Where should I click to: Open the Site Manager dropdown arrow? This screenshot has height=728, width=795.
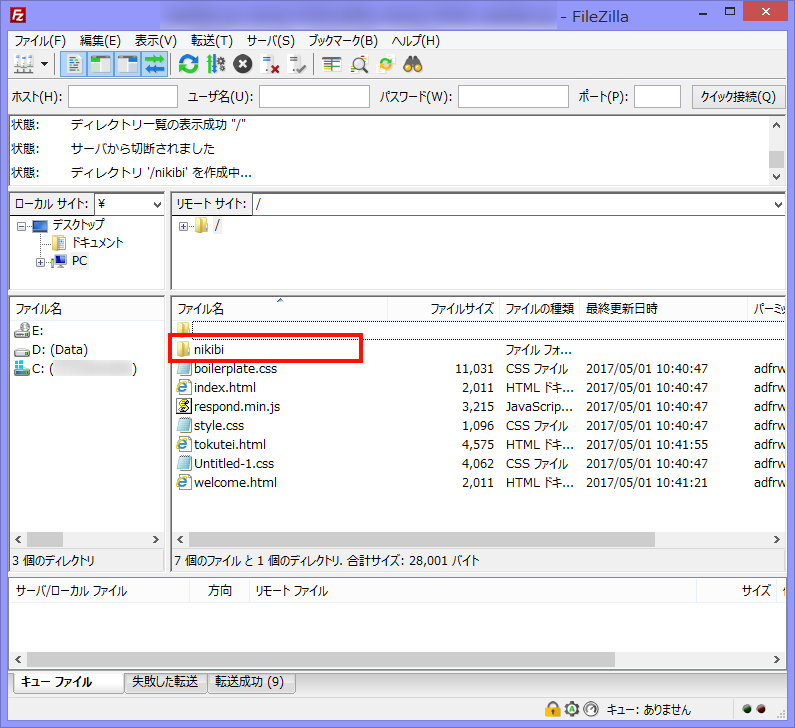pyautogui.click(x=45, y=64)
